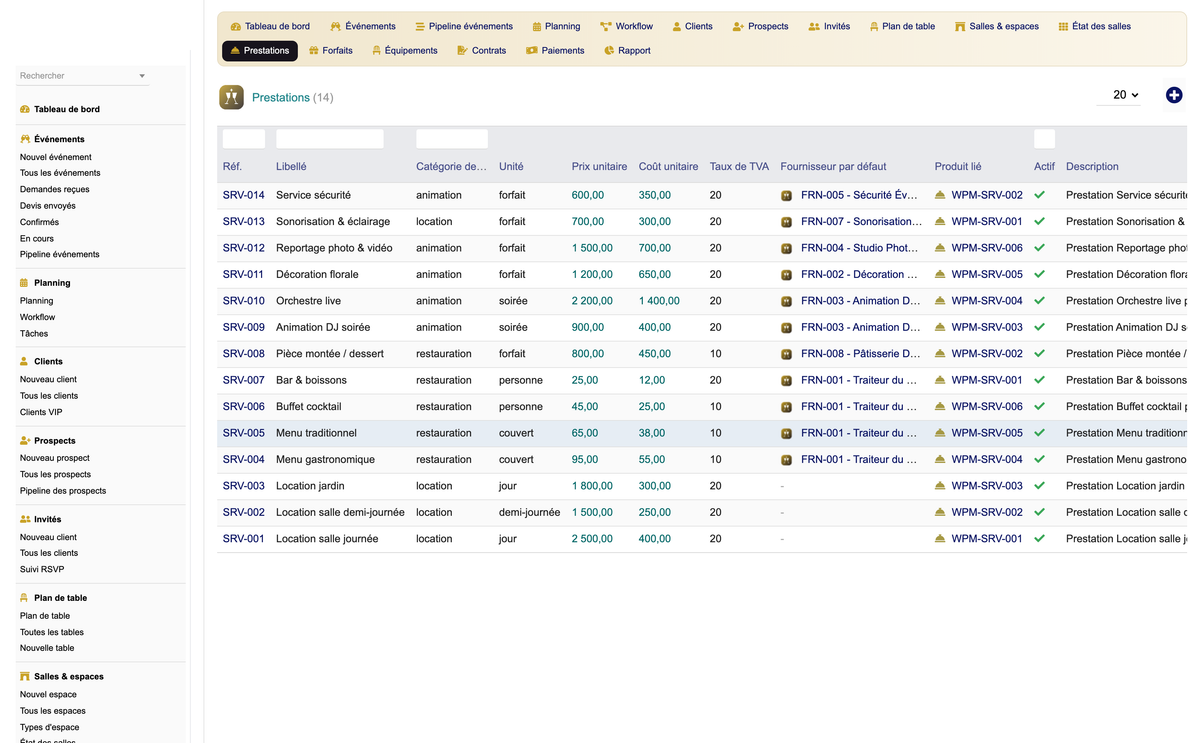Toggle Actif checkmark for SRV-012
This screenshot has width=1200, height=743.
pos(1040,248)
